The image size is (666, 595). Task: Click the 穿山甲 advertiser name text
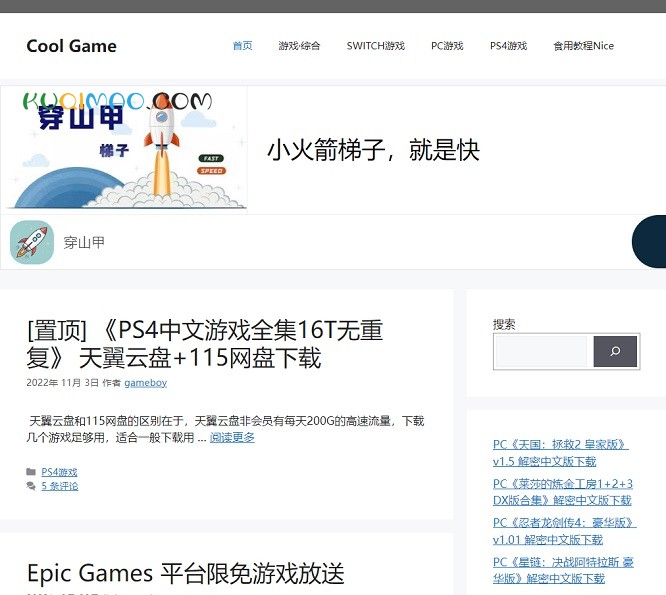(x=84, y=243)
